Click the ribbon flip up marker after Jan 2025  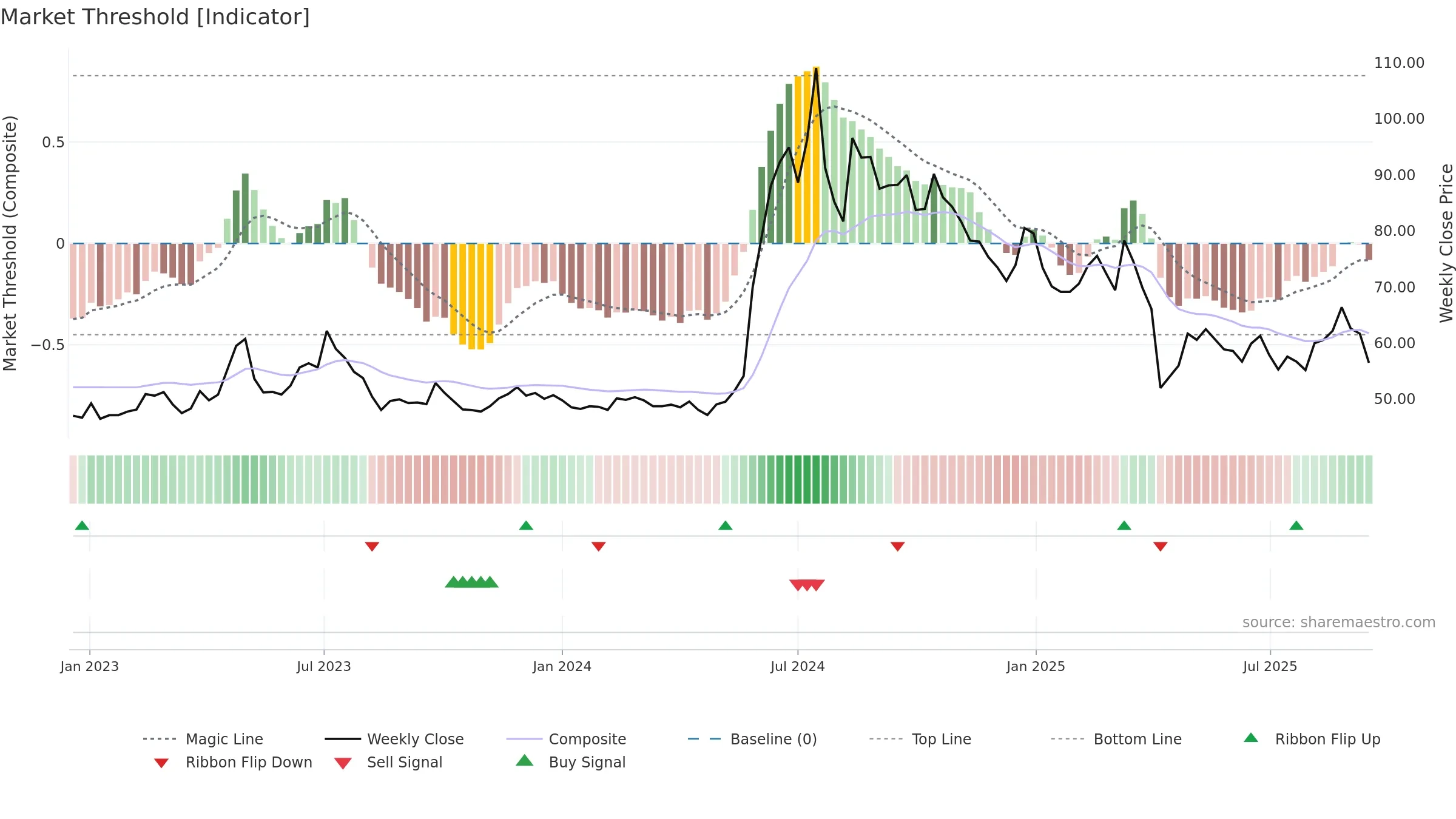1124,525
